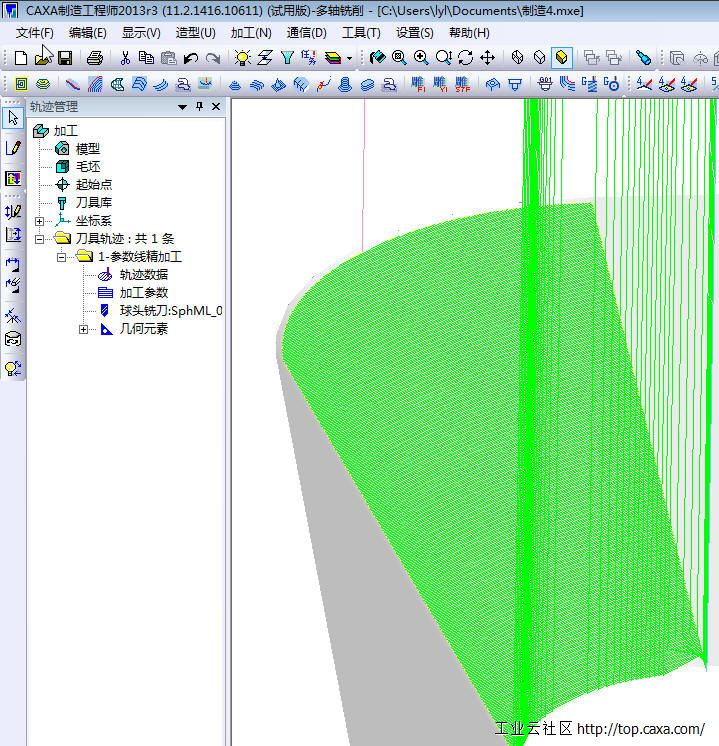The image size is (719, 746).
Task: Cut selection with the scissors icon
Action: (x=125, y=58)
